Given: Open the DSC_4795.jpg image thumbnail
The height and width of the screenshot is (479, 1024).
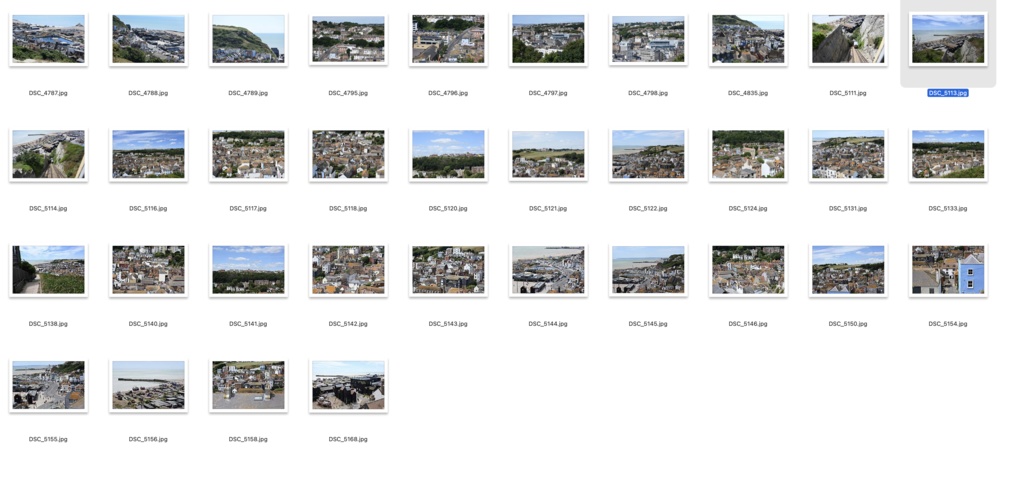Looking at the screenshot, I should coord(348,39).
